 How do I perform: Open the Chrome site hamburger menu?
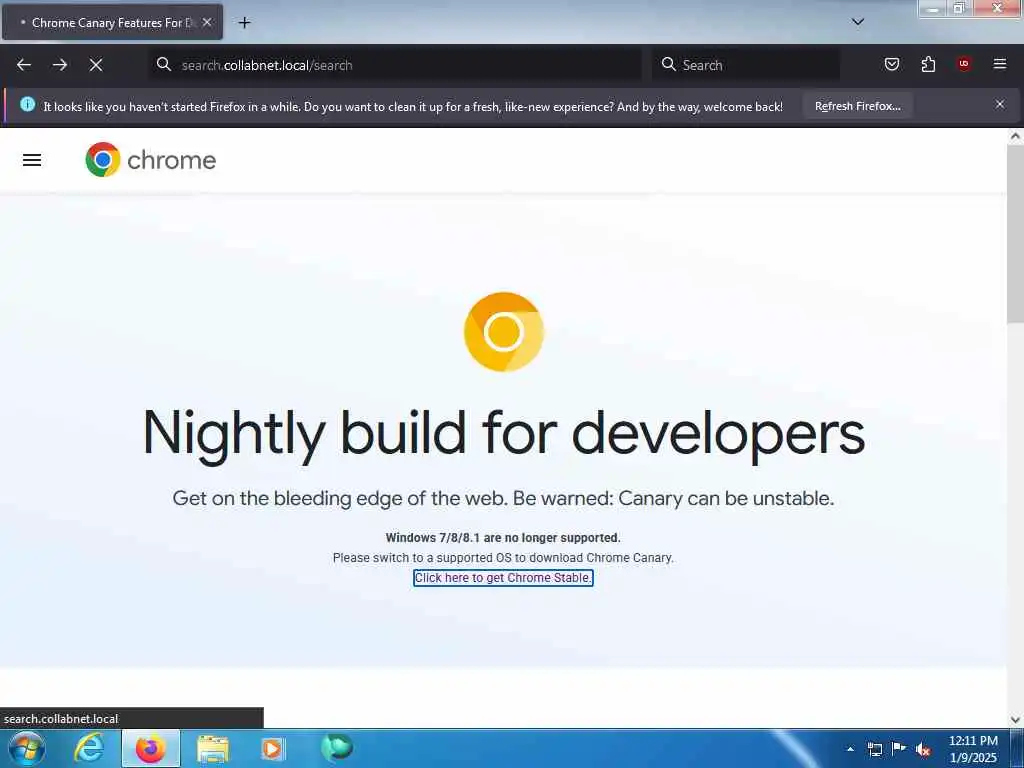(32, 160)
